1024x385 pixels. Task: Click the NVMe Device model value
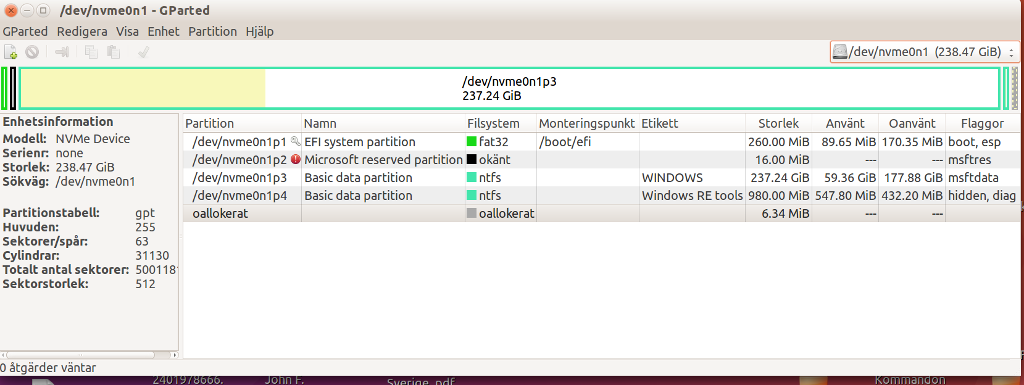pyautogui.click(x=93, y=139)
